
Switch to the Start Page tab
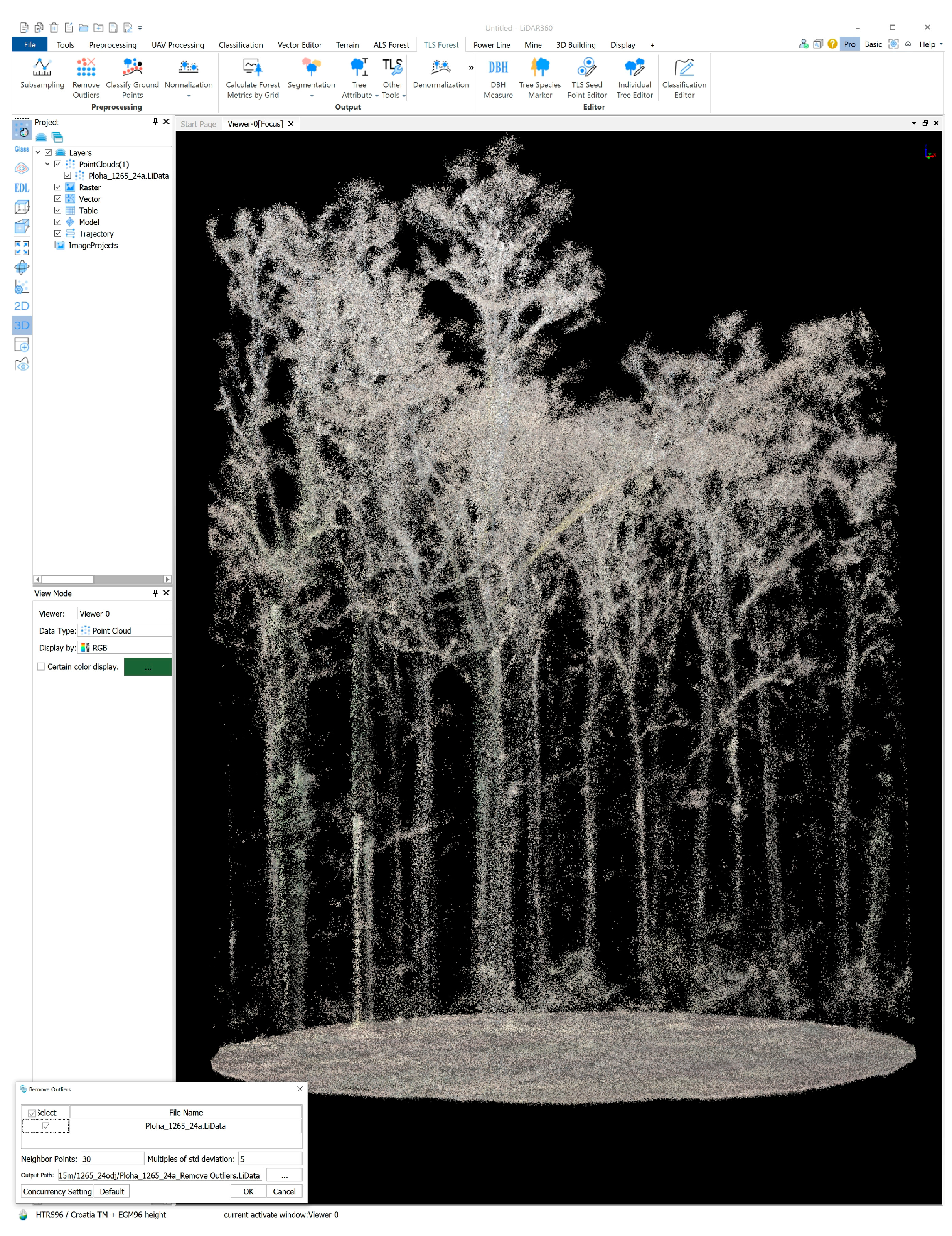(198, 124)
